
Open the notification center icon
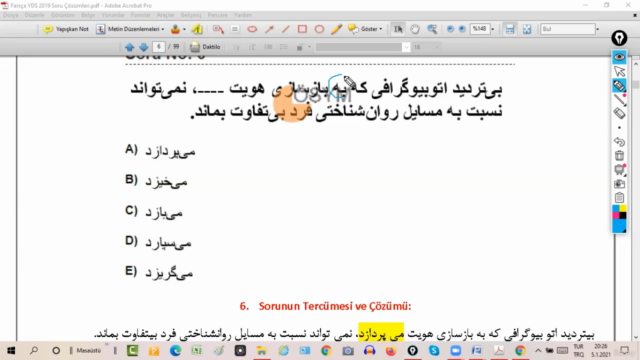tap(624, 351)
